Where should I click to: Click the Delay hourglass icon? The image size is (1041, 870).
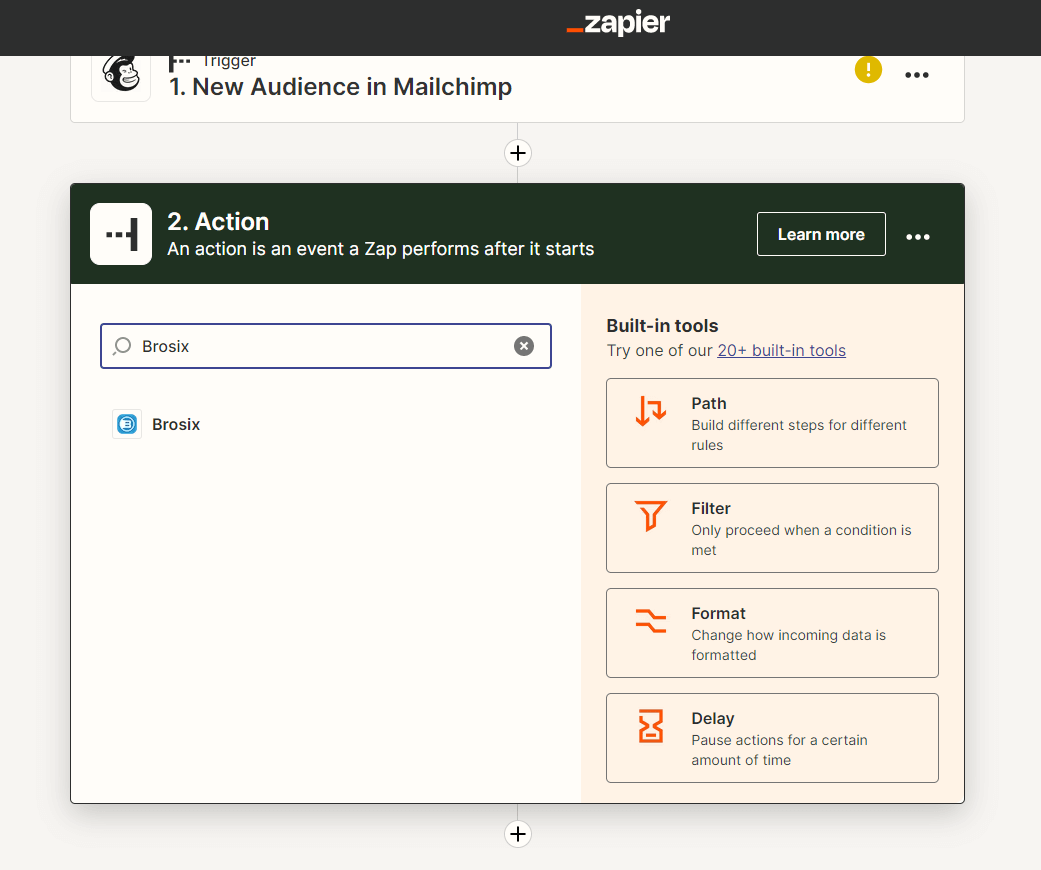pos(651,726)
